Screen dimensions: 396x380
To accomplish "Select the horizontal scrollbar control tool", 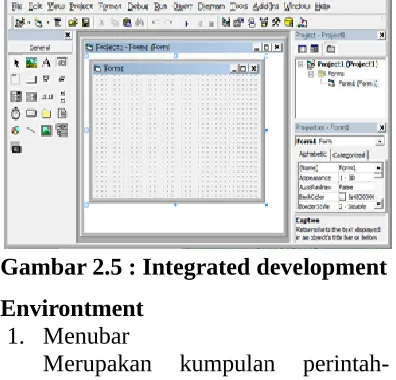I will 47,97.
